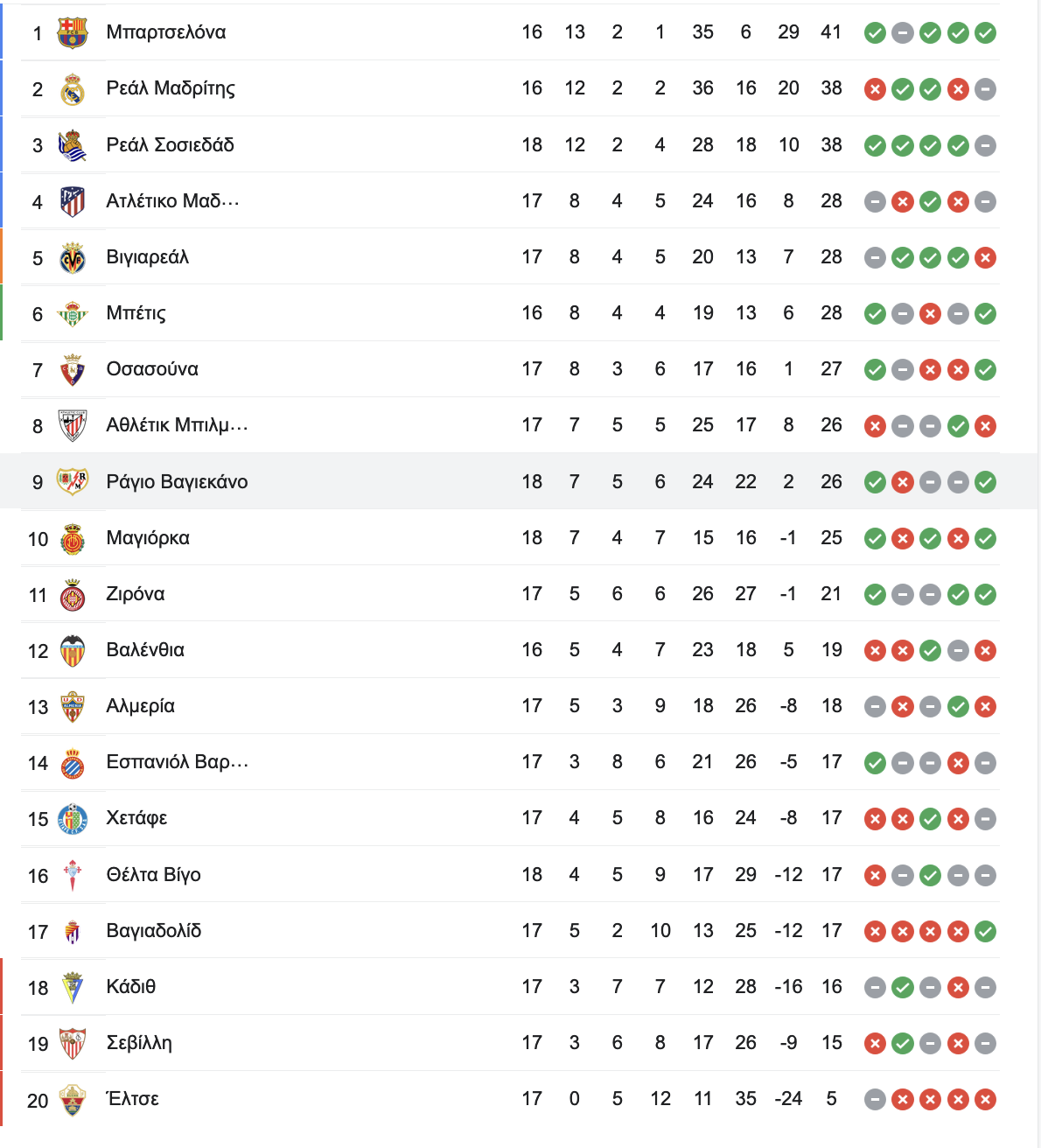Click Έλτσε's last red loss form icon
Viewport: 1041px width, 1148px height.
(986, 1100)
